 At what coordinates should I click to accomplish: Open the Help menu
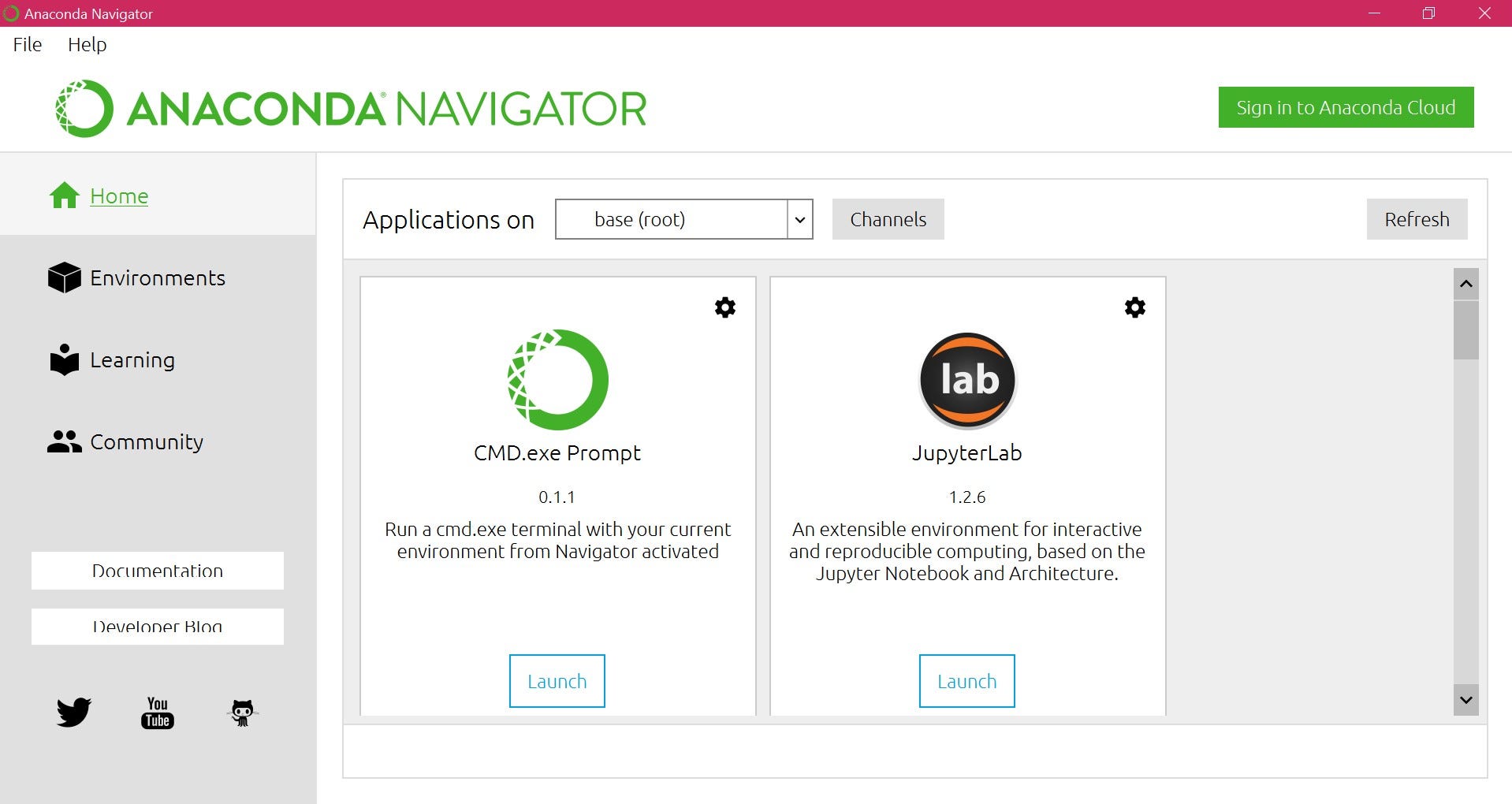coord(87,45)
